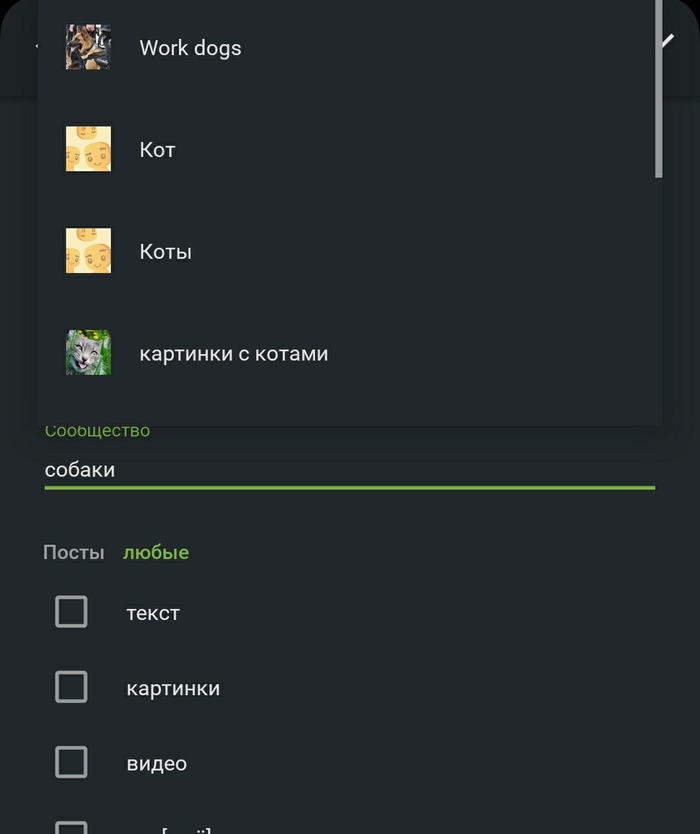Click the Посты section heading
Viewport: 700px width, 834px height.
tap(74, 552)
